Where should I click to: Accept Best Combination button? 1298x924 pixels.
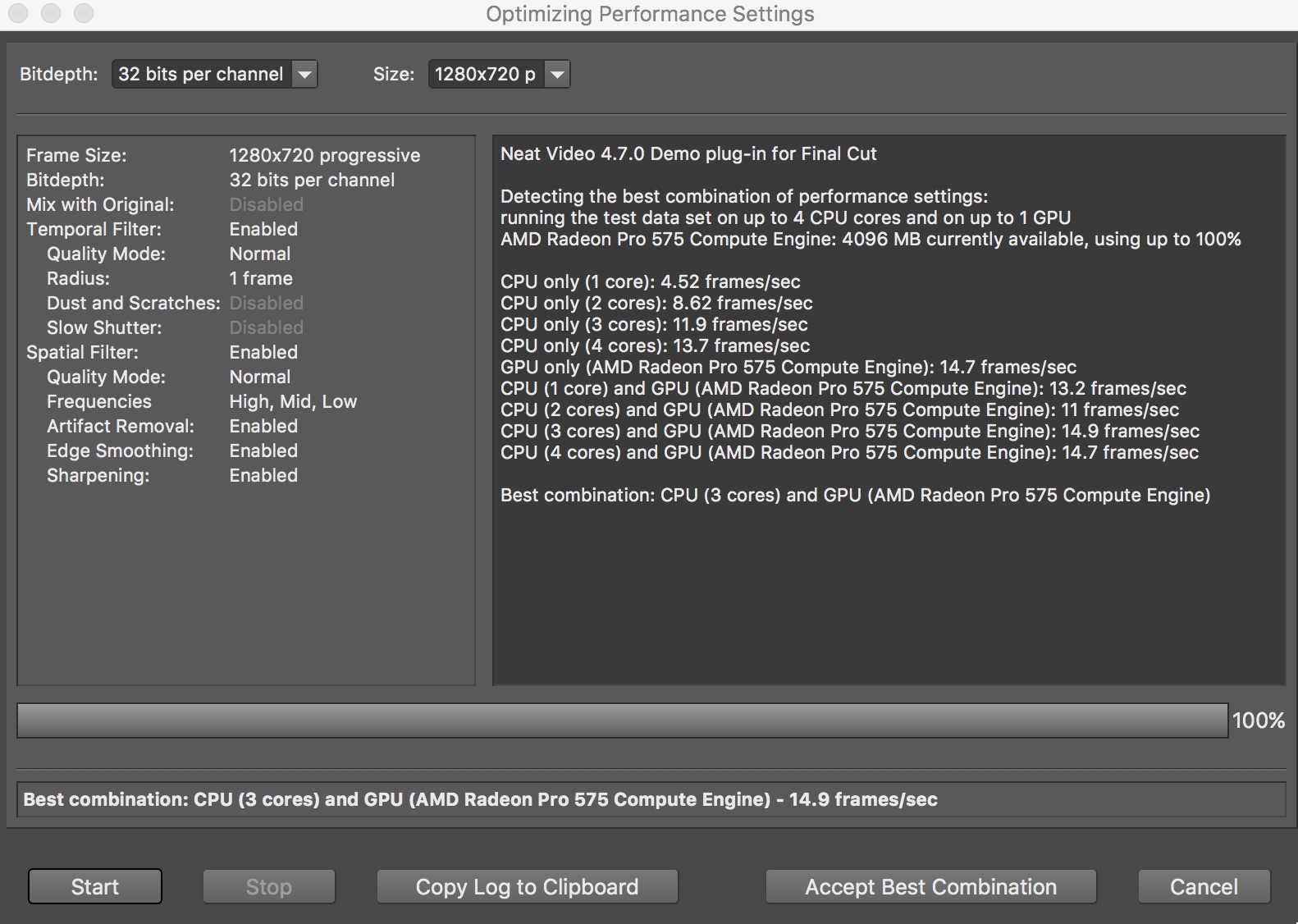931,886
